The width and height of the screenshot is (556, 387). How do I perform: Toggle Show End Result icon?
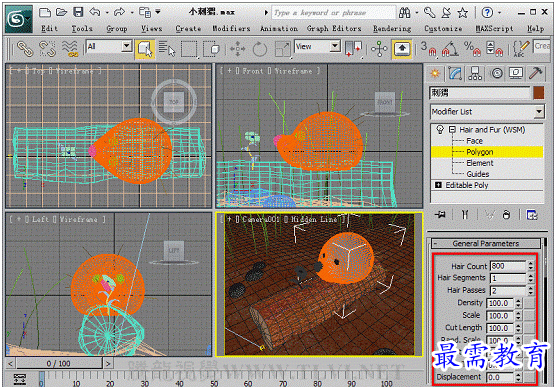465,215
